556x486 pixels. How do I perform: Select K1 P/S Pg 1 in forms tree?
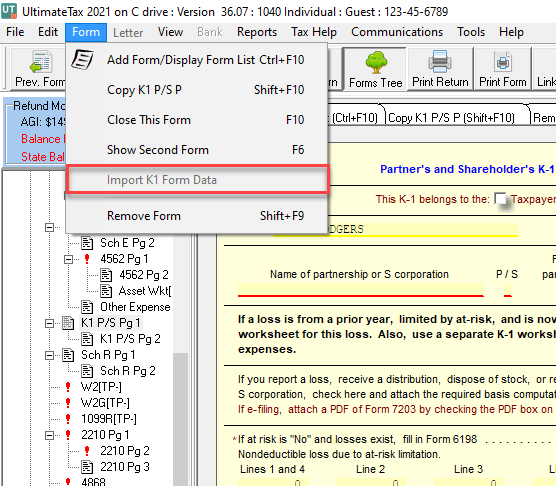[x=111, y=323]
